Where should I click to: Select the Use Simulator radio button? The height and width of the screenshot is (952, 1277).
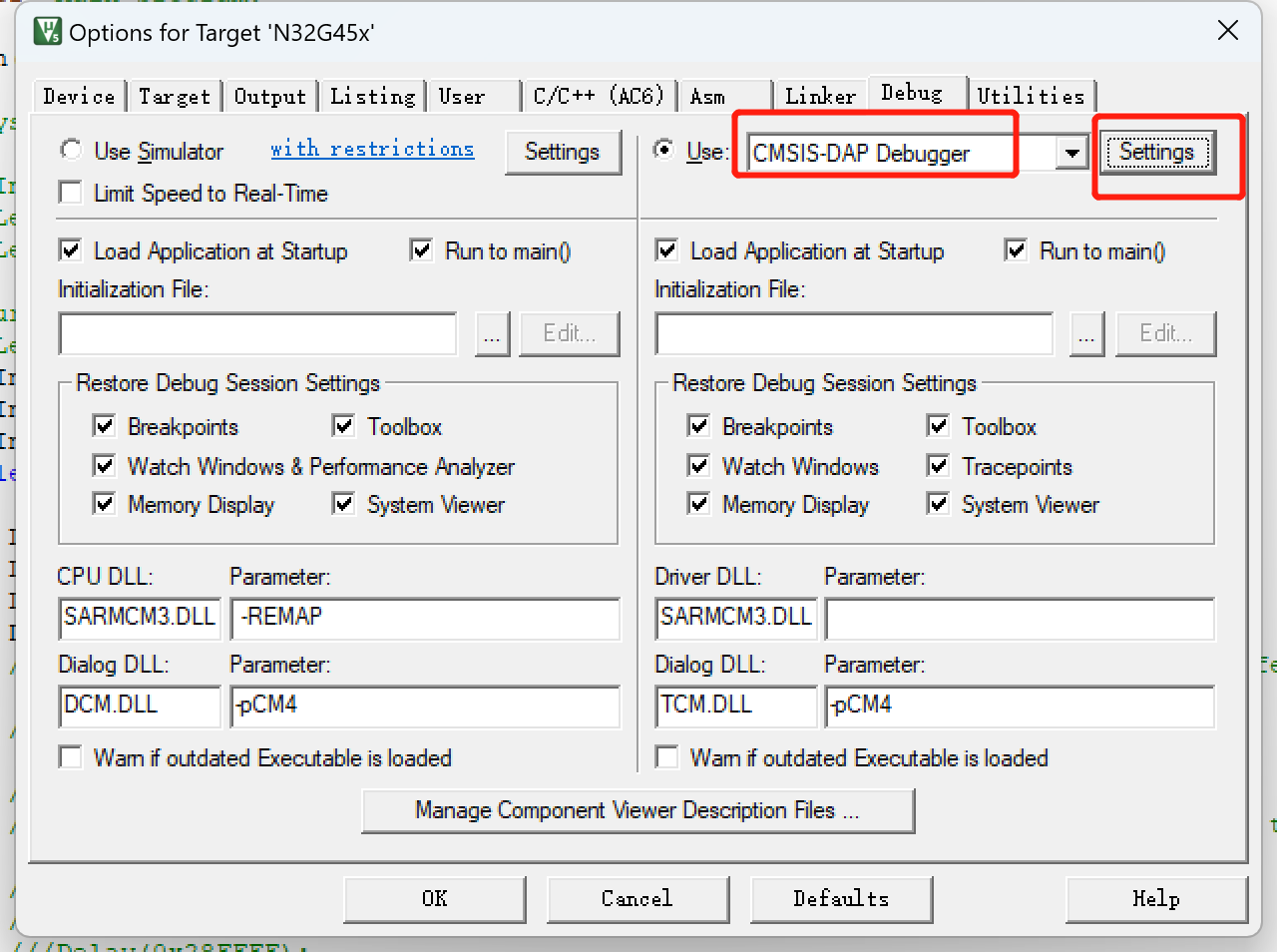[71, 151]
